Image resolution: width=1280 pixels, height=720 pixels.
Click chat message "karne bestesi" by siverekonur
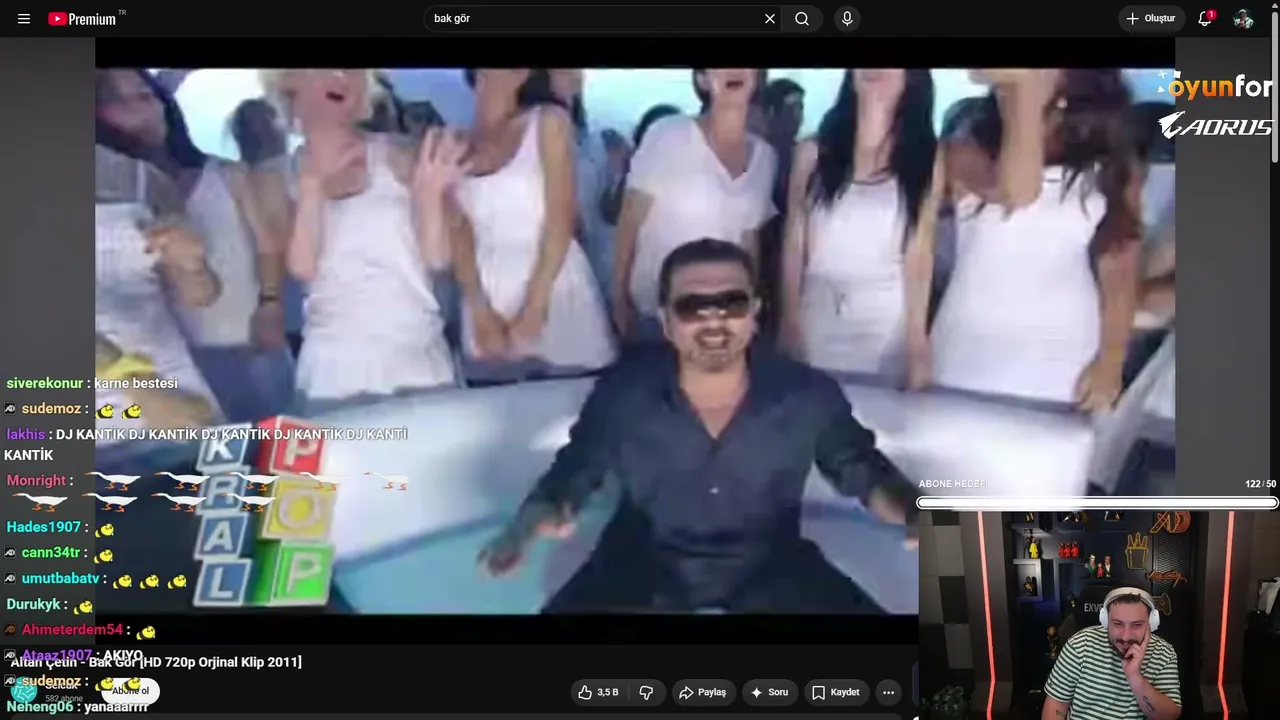[x=92, y=383]
